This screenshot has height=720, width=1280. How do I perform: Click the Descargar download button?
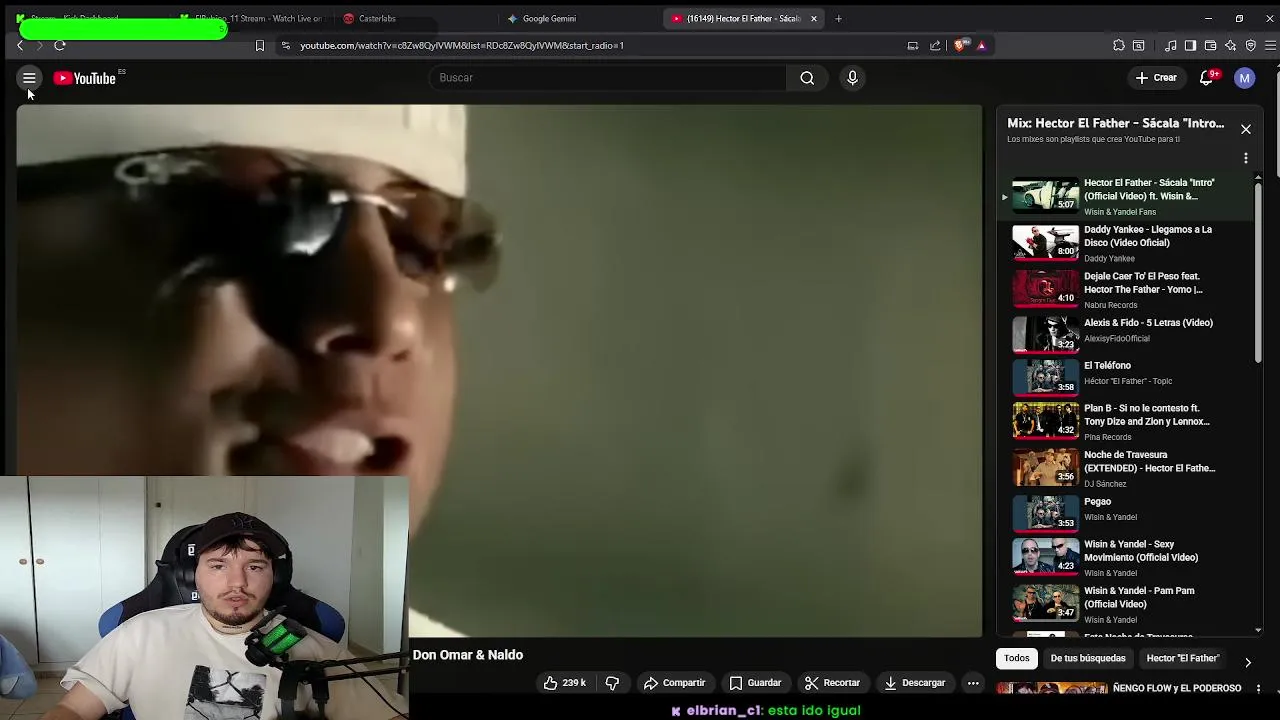914,683
